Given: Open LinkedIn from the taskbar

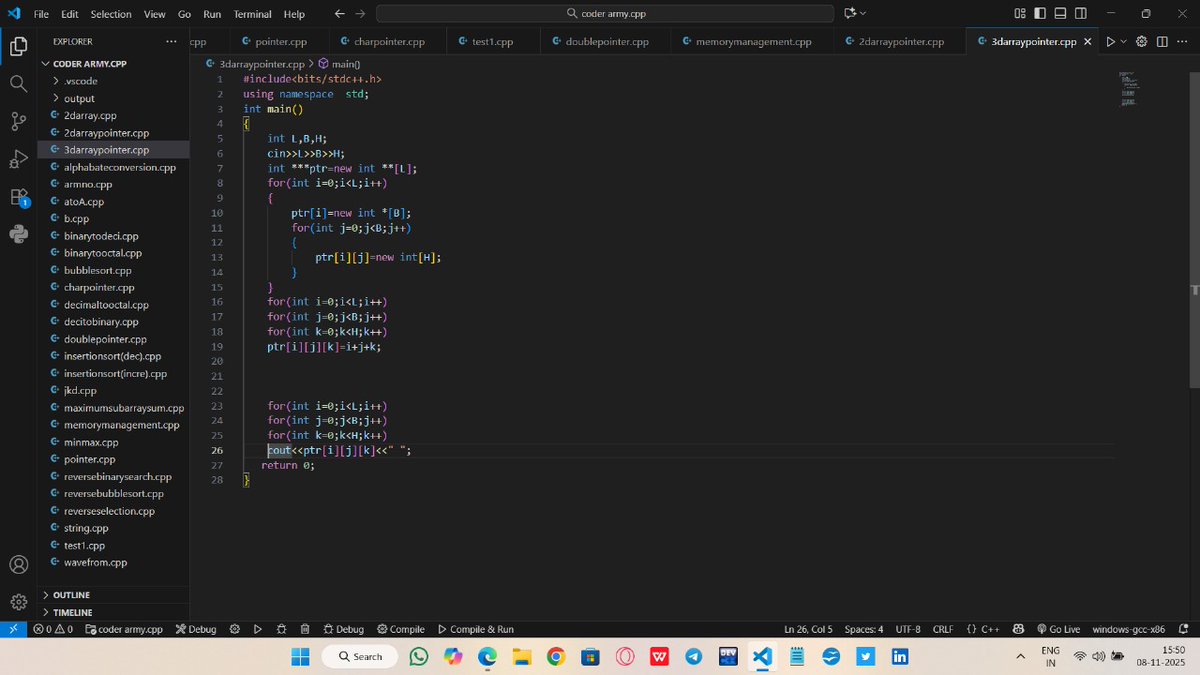Looking at the screenshot, I should coord(899,656).
